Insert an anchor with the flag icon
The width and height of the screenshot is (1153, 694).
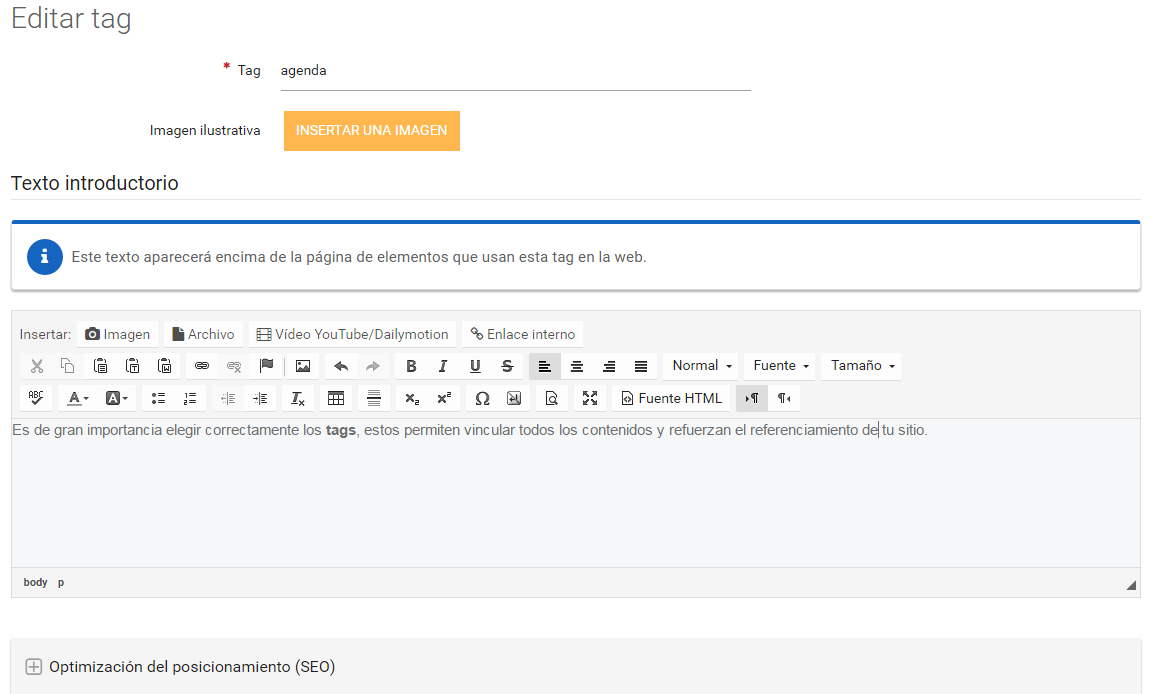pos(266,366)
